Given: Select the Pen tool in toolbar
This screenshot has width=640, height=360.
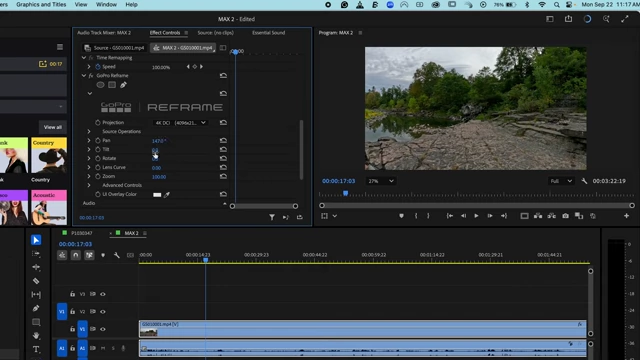Looking at the screenshot, I should click(x=36, y=308).
